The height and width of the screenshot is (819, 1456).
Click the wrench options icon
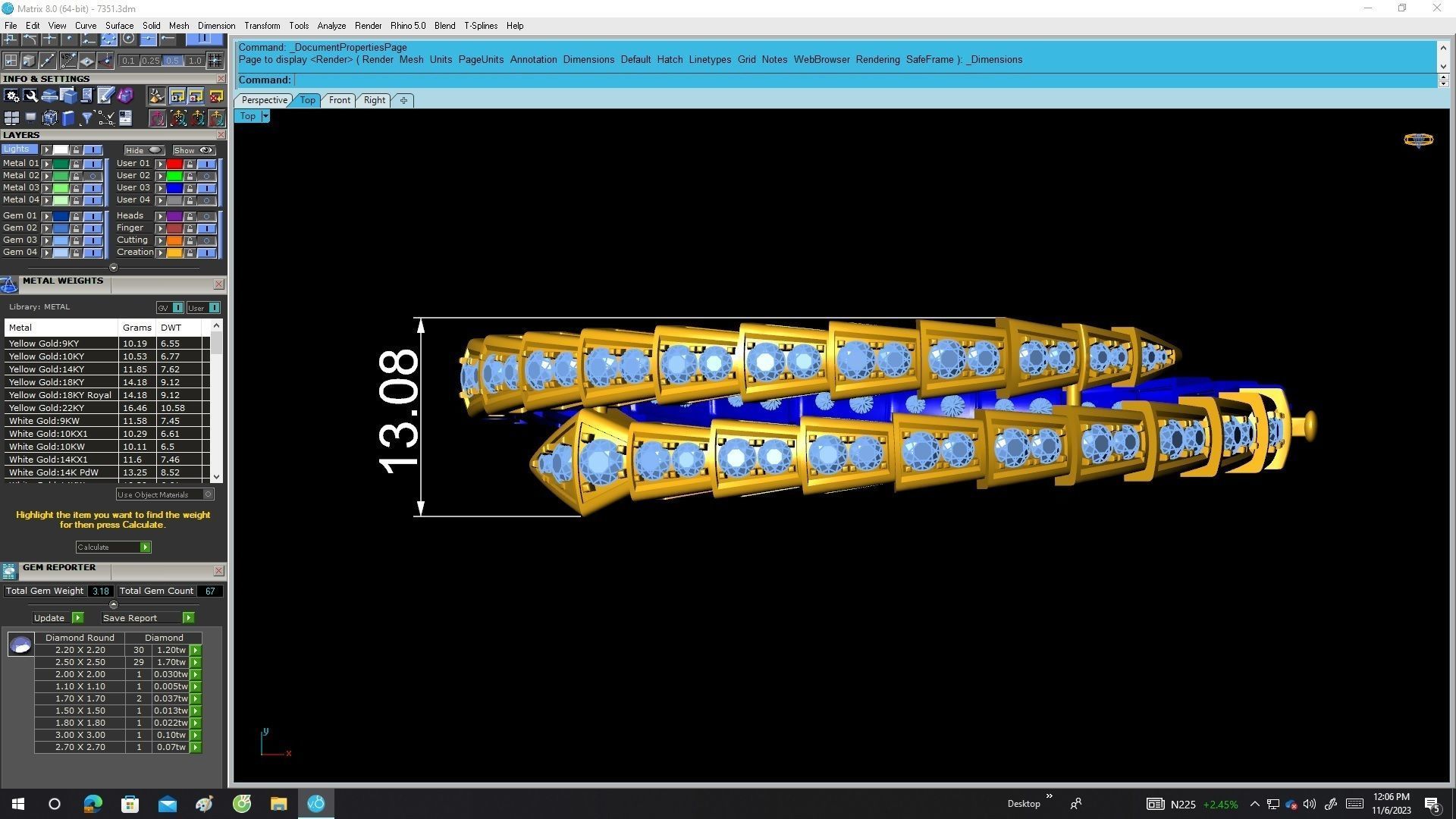pyautogui.click(x=30, y=96)
